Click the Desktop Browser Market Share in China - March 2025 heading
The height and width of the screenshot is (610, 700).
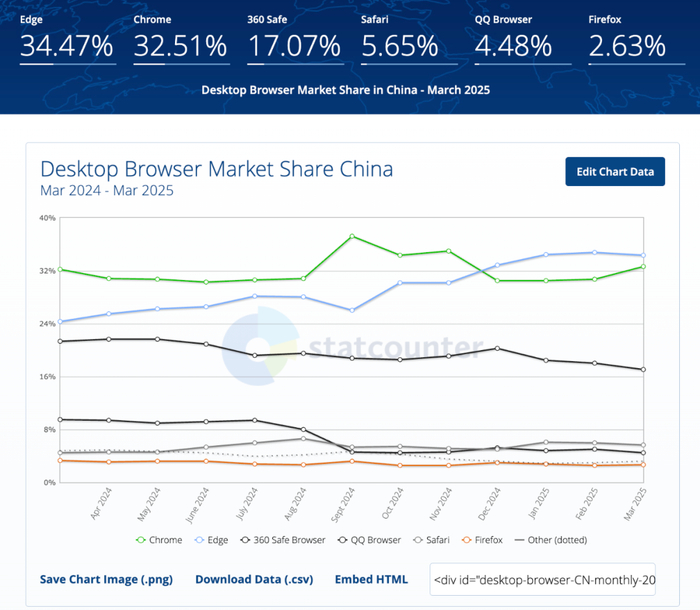346,90
